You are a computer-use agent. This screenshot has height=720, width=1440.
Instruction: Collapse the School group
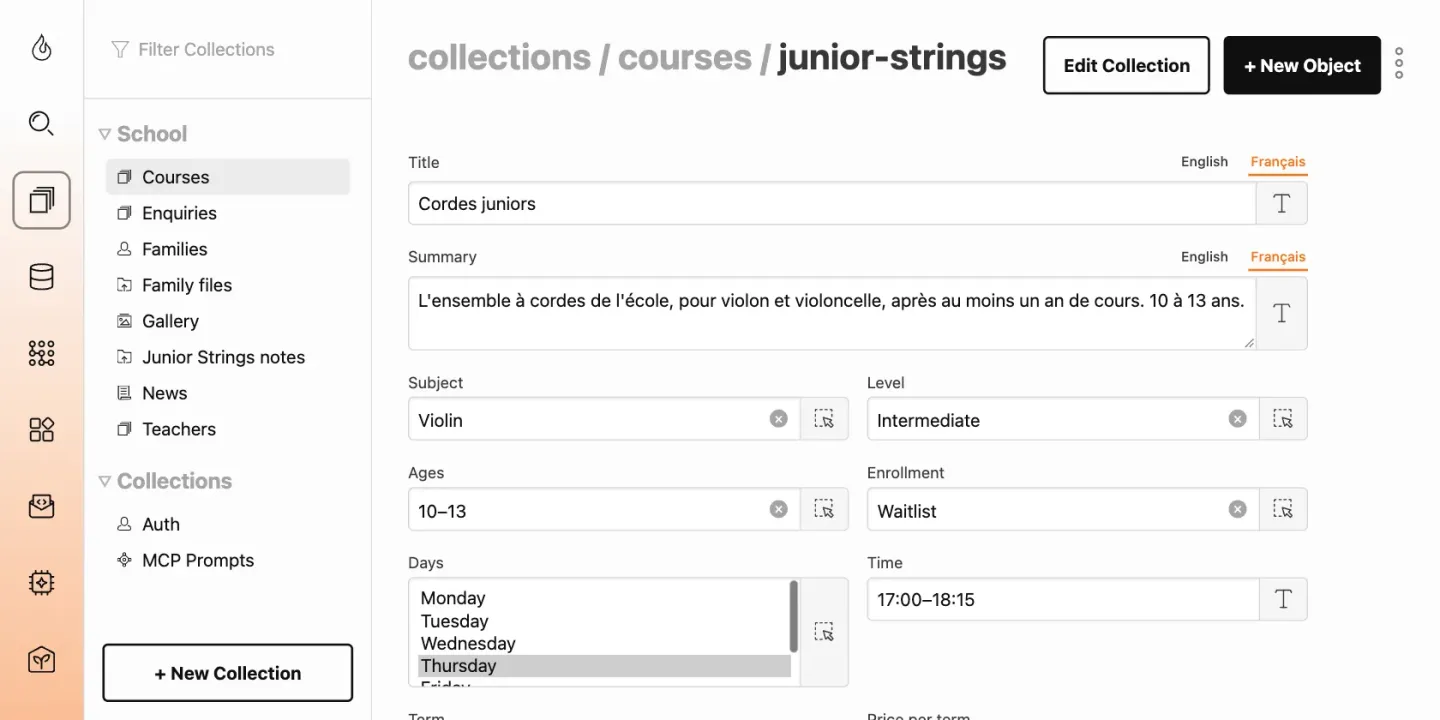pyautogui.click(x=104, y=134)
